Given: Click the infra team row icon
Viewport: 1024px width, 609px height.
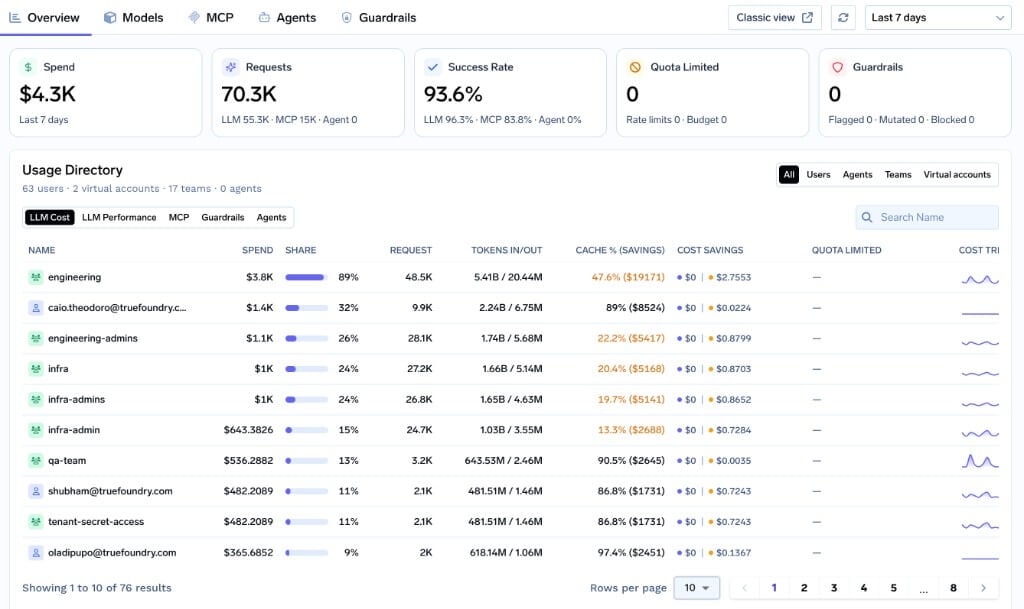Looking at the screenshot, I should pyautogui.click(x=36, y=369).
